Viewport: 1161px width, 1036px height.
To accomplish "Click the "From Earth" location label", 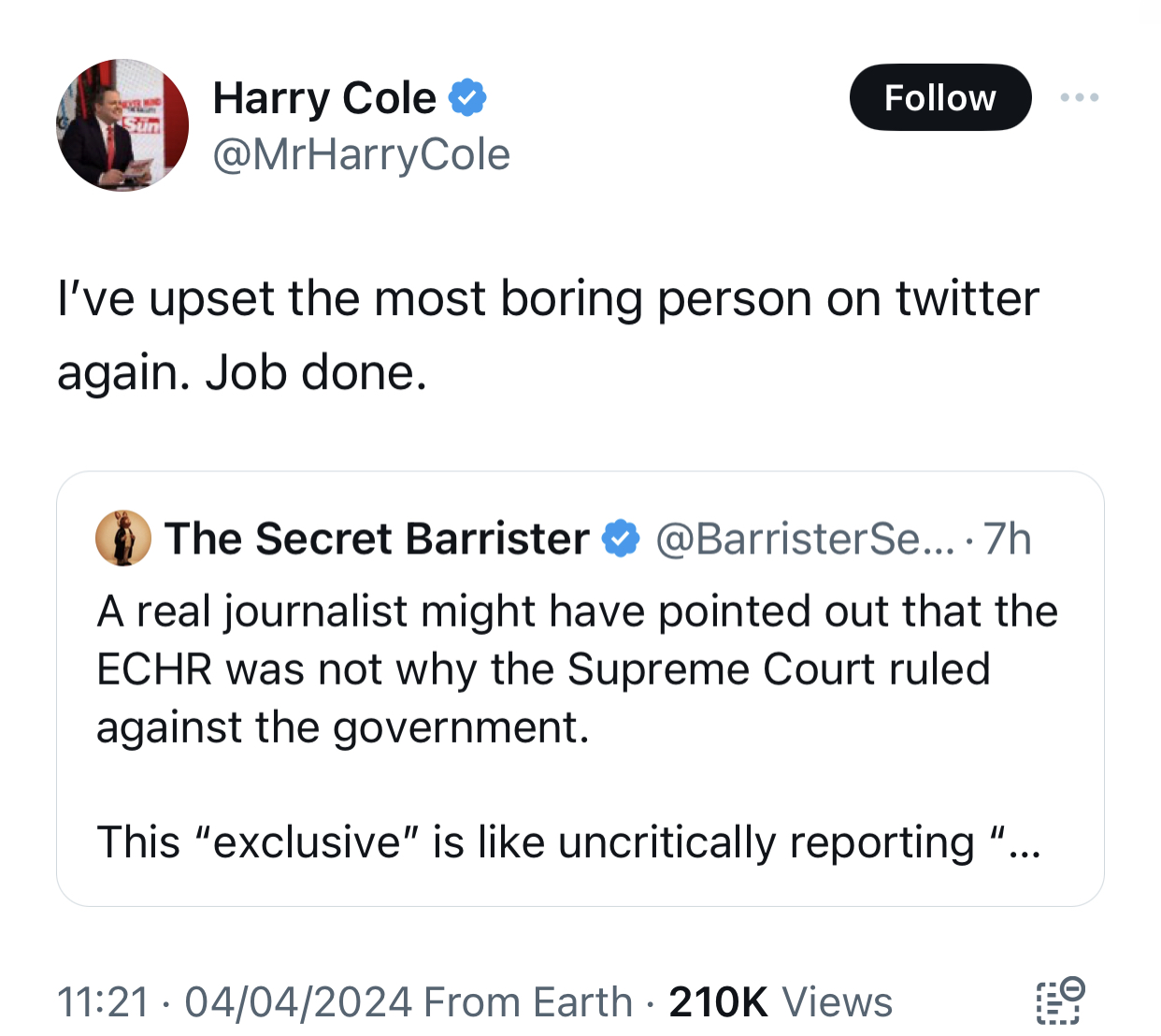I will coord(528,1002).
